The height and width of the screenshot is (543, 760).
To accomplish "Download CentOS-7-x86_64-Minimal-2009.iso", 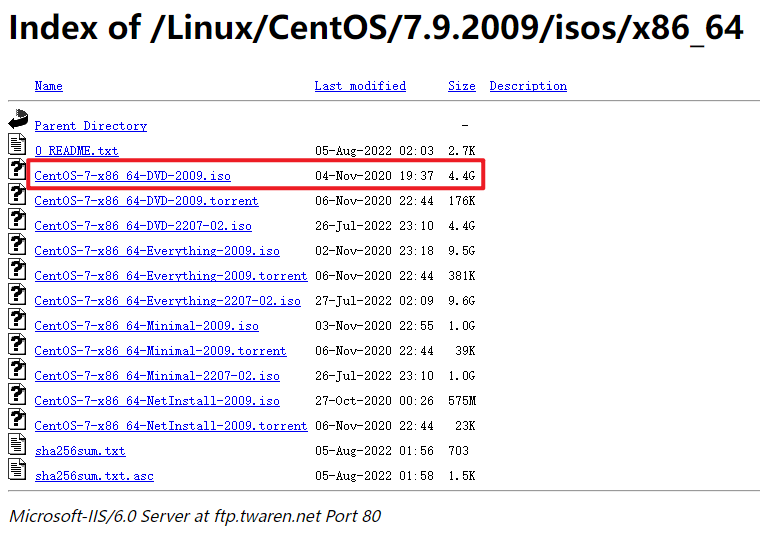I will [146, 326].
